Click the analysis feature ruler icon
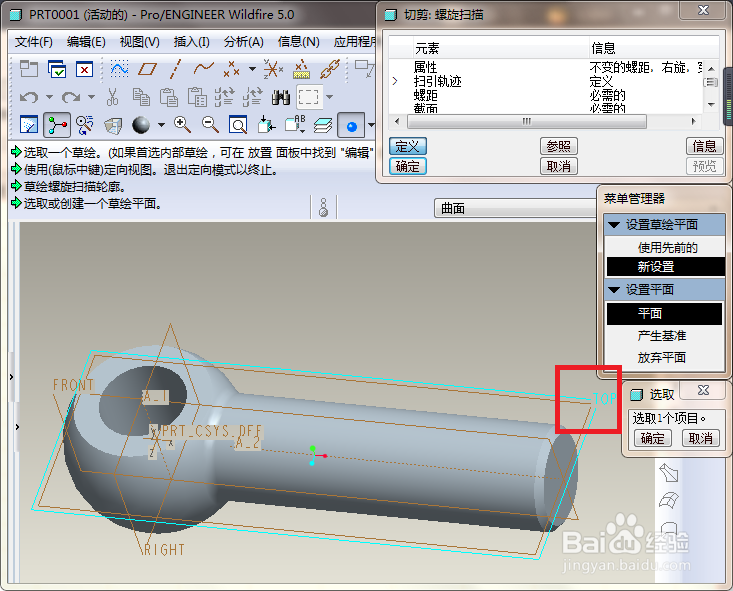The width and height of the screenshot is (733, 591). point(302,69)
